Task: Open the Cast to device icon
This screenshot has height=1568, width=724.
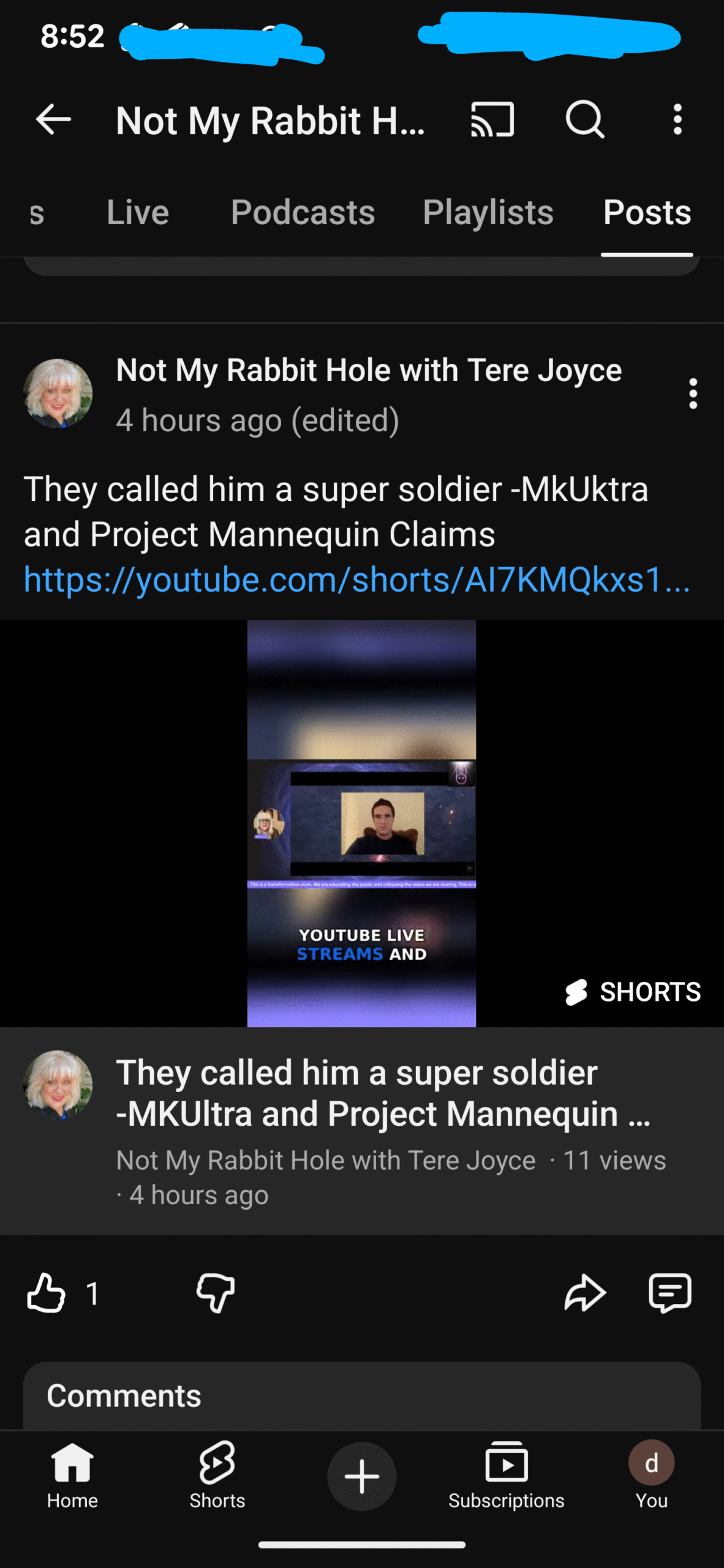Action: pos(492,119)
